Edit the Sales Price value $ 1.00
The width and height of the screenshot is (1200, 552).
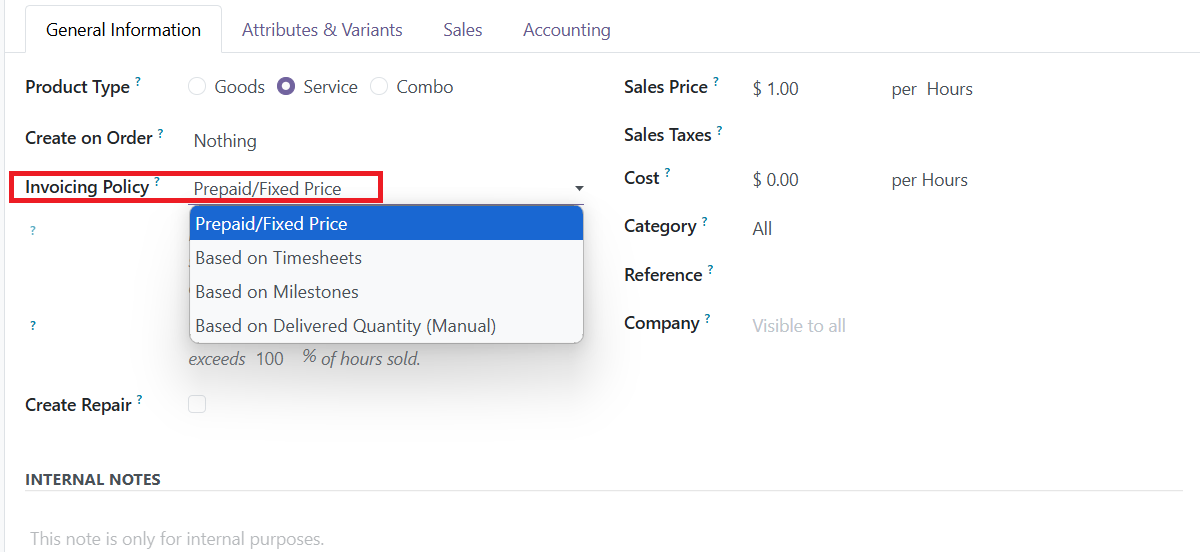775,89
